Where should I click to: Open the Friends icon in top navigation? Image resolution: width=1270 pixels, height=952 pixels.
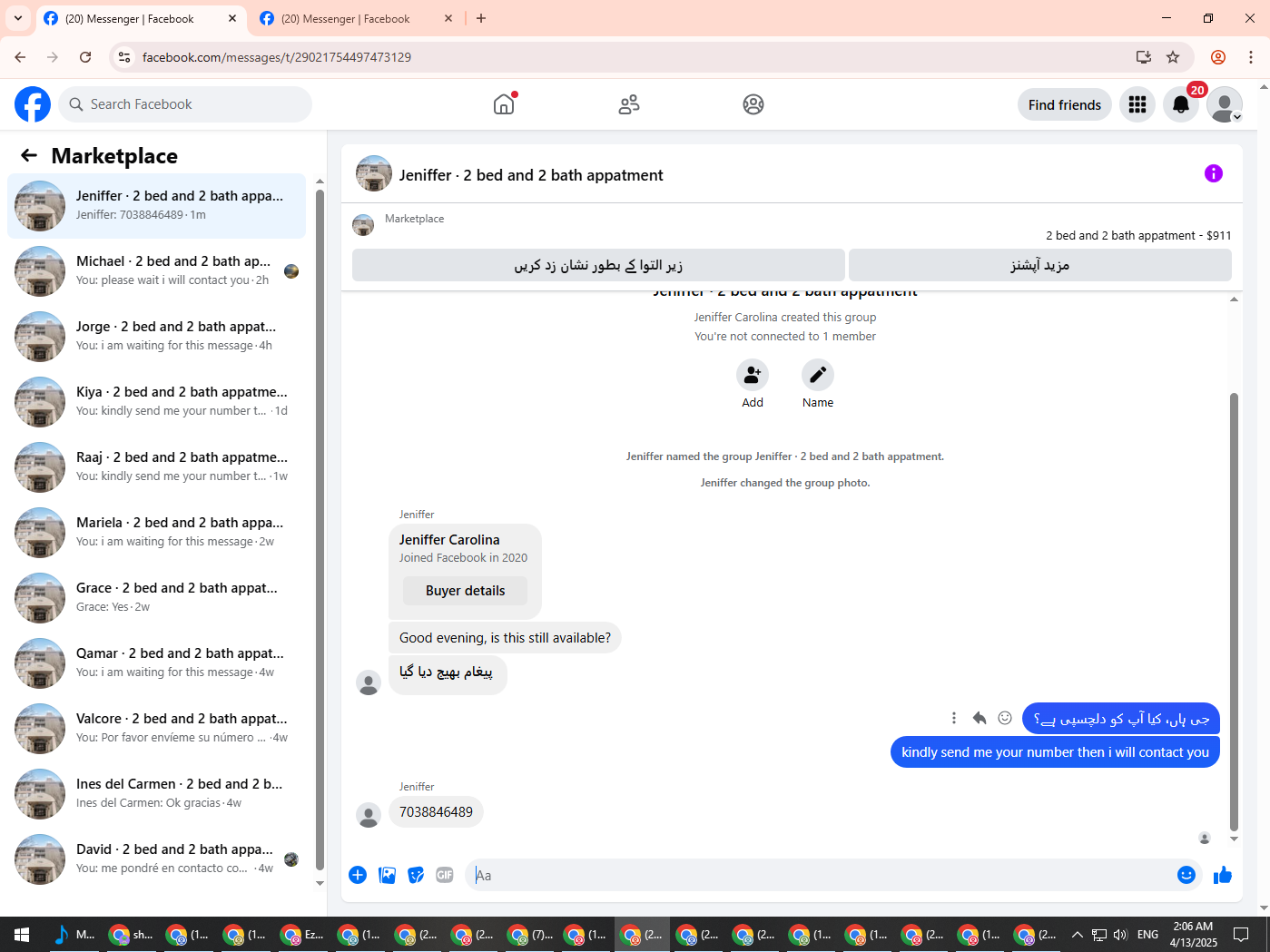pos(629,104)
